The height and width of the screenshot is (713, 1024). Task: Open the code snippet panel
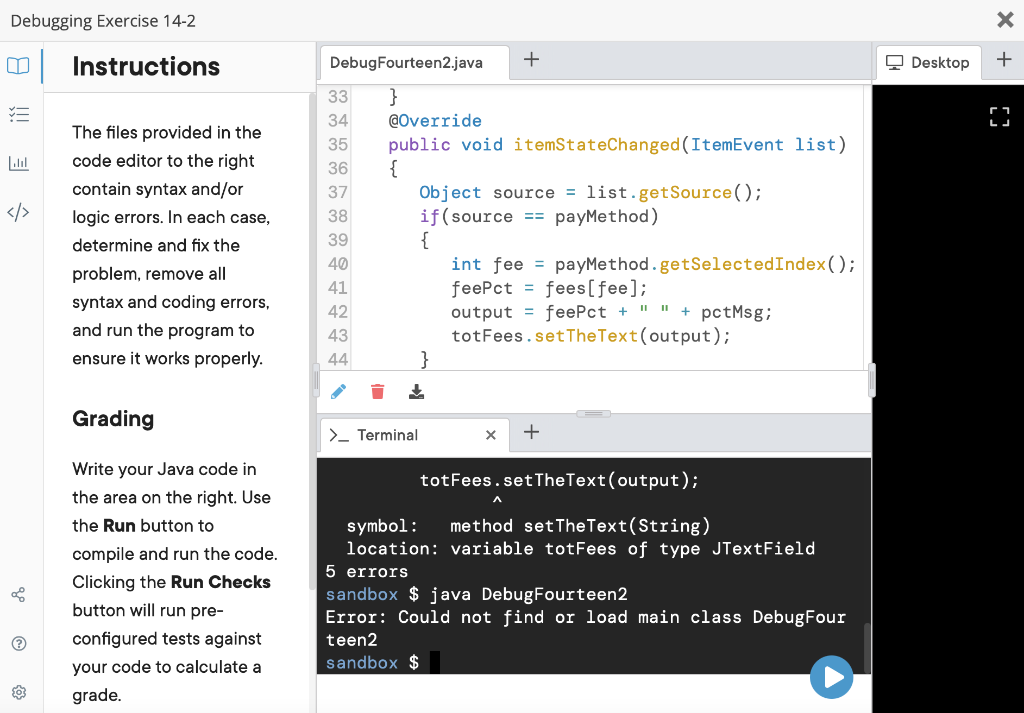pos(18,211)
